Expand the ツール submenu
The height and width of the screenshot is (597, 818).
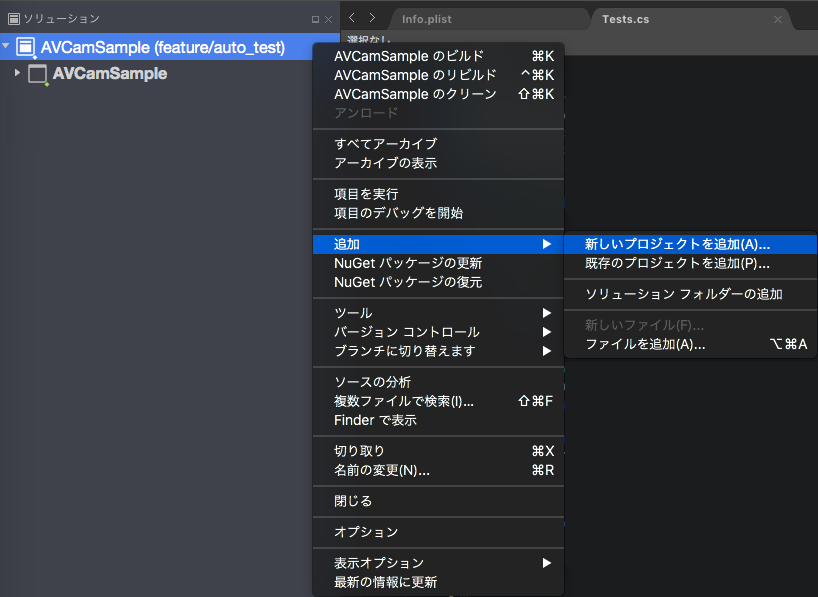[x=438, y=313]
